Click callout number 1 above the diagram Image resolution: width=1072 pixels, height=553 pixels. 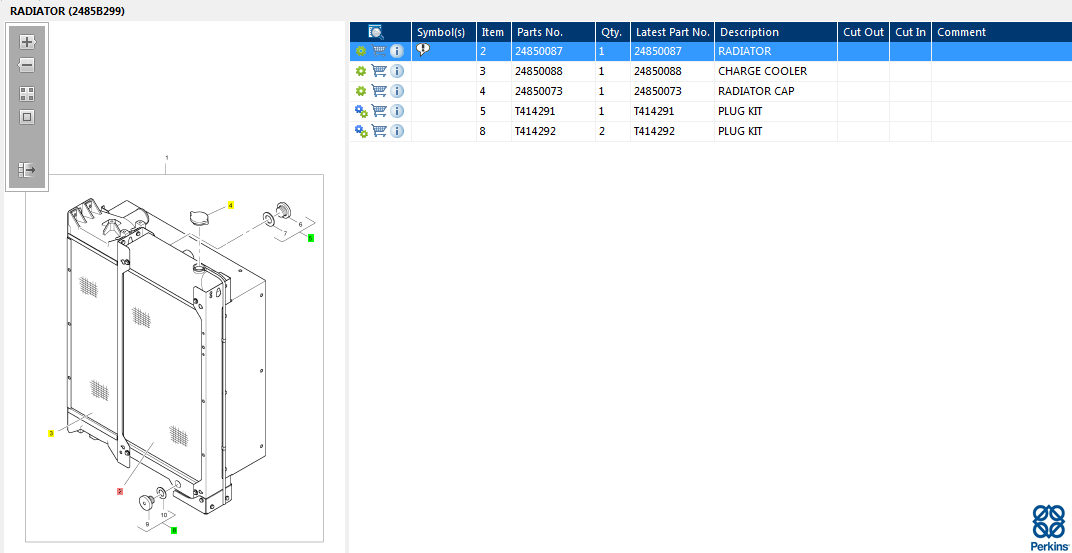click(x=167, y=158)
